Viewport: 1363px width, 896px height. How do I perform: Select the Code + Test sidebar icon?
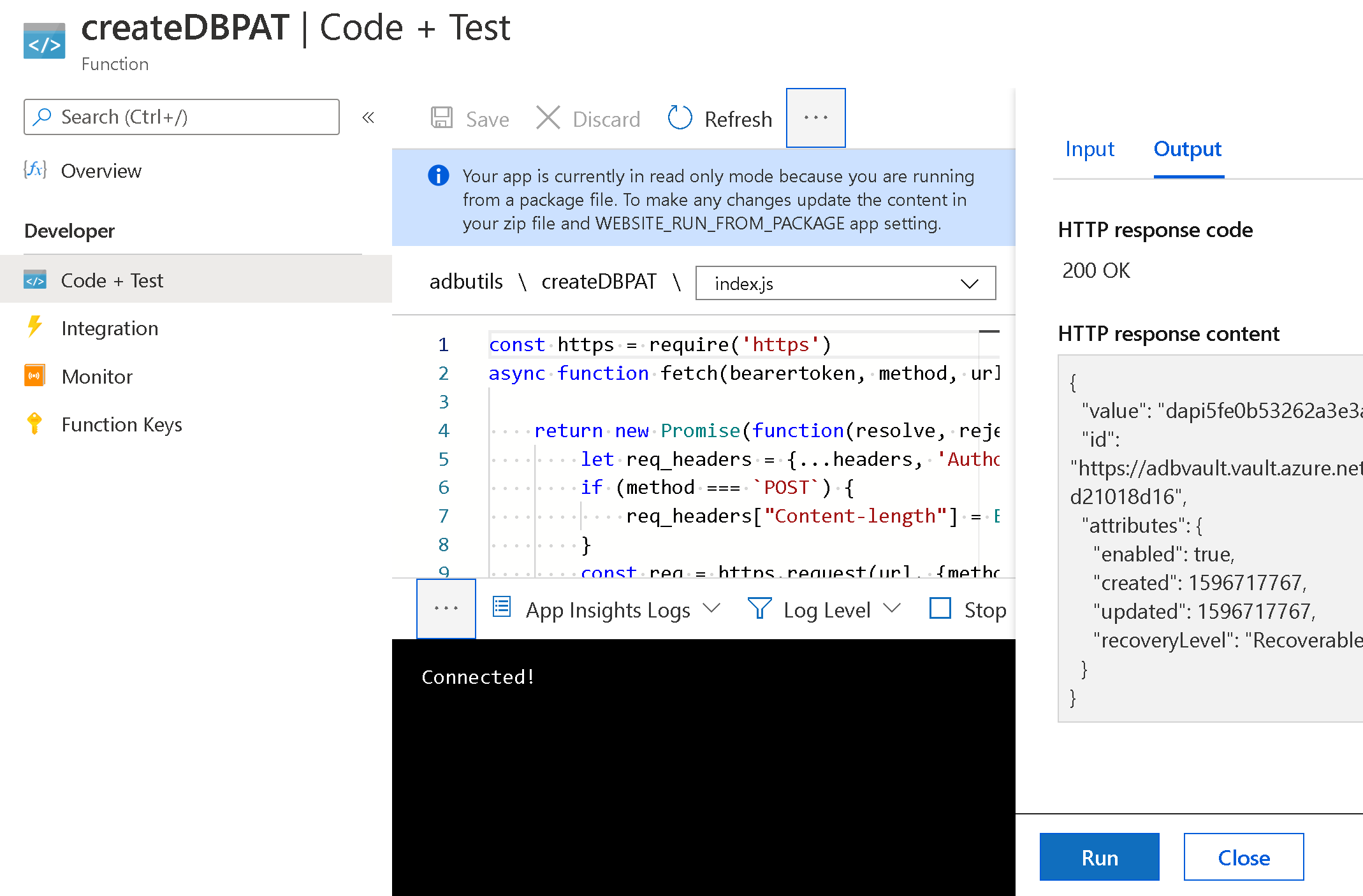point(35,280)
